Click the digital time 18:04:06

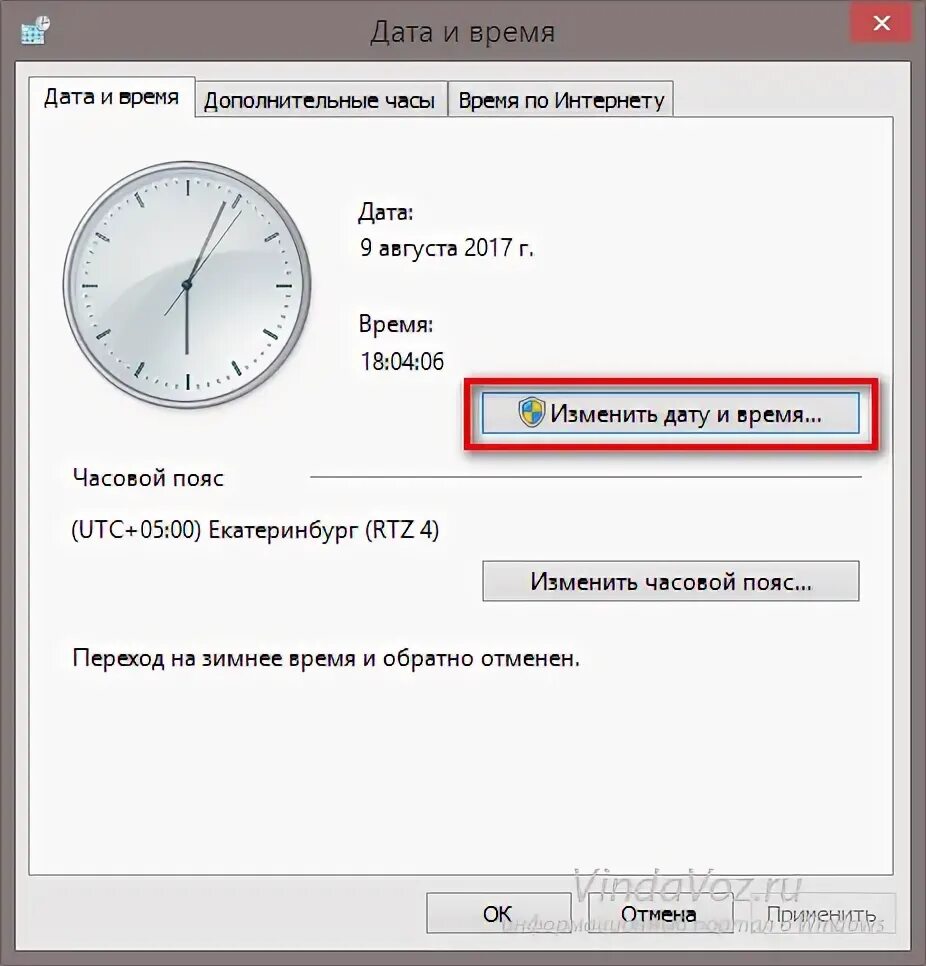[x=402, y=362]
